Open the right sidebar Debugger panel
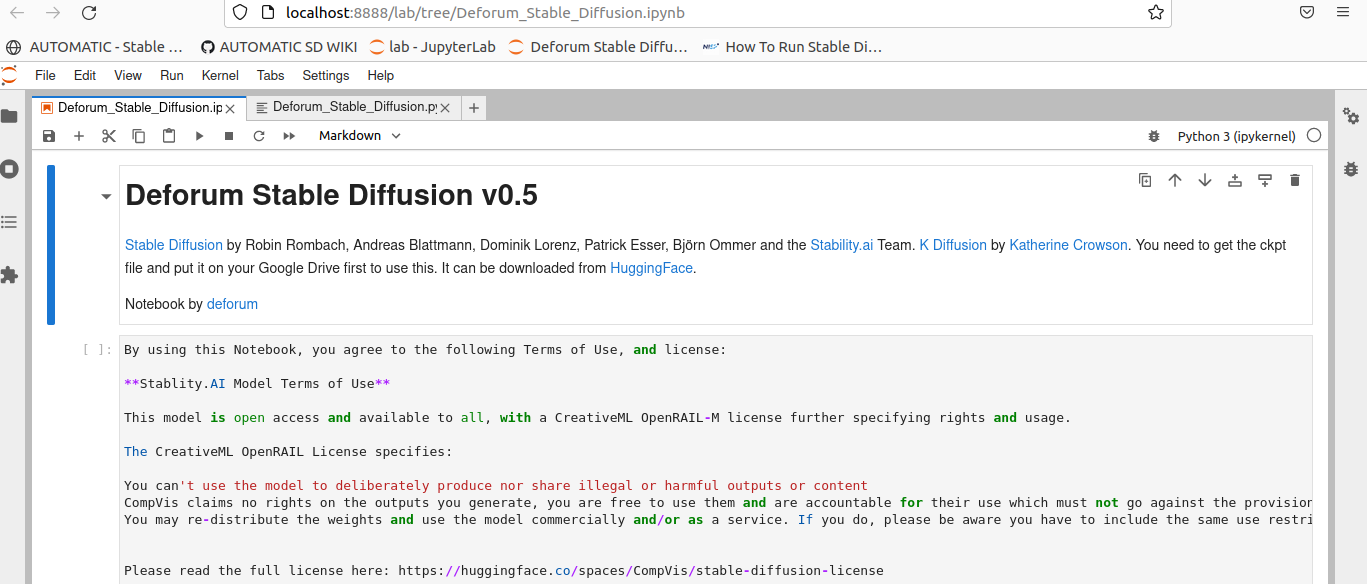Viewport: 1367px width, 584px height. pyautogui.click(x=1351, y=169)
